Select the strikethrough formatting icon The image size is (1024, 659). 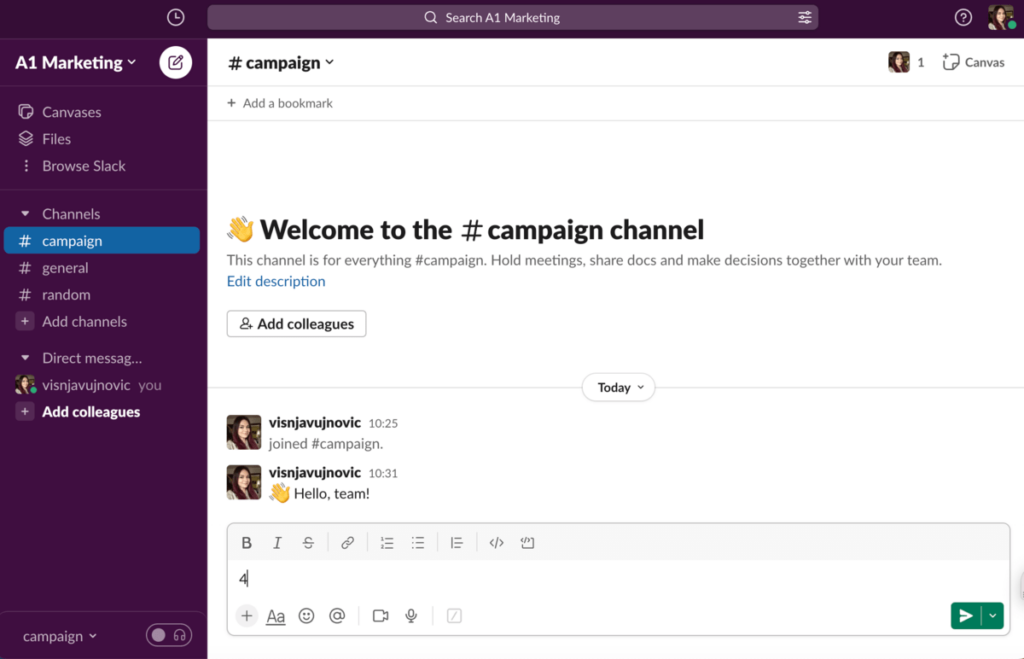pyautogui.click(x=308, y=542)
